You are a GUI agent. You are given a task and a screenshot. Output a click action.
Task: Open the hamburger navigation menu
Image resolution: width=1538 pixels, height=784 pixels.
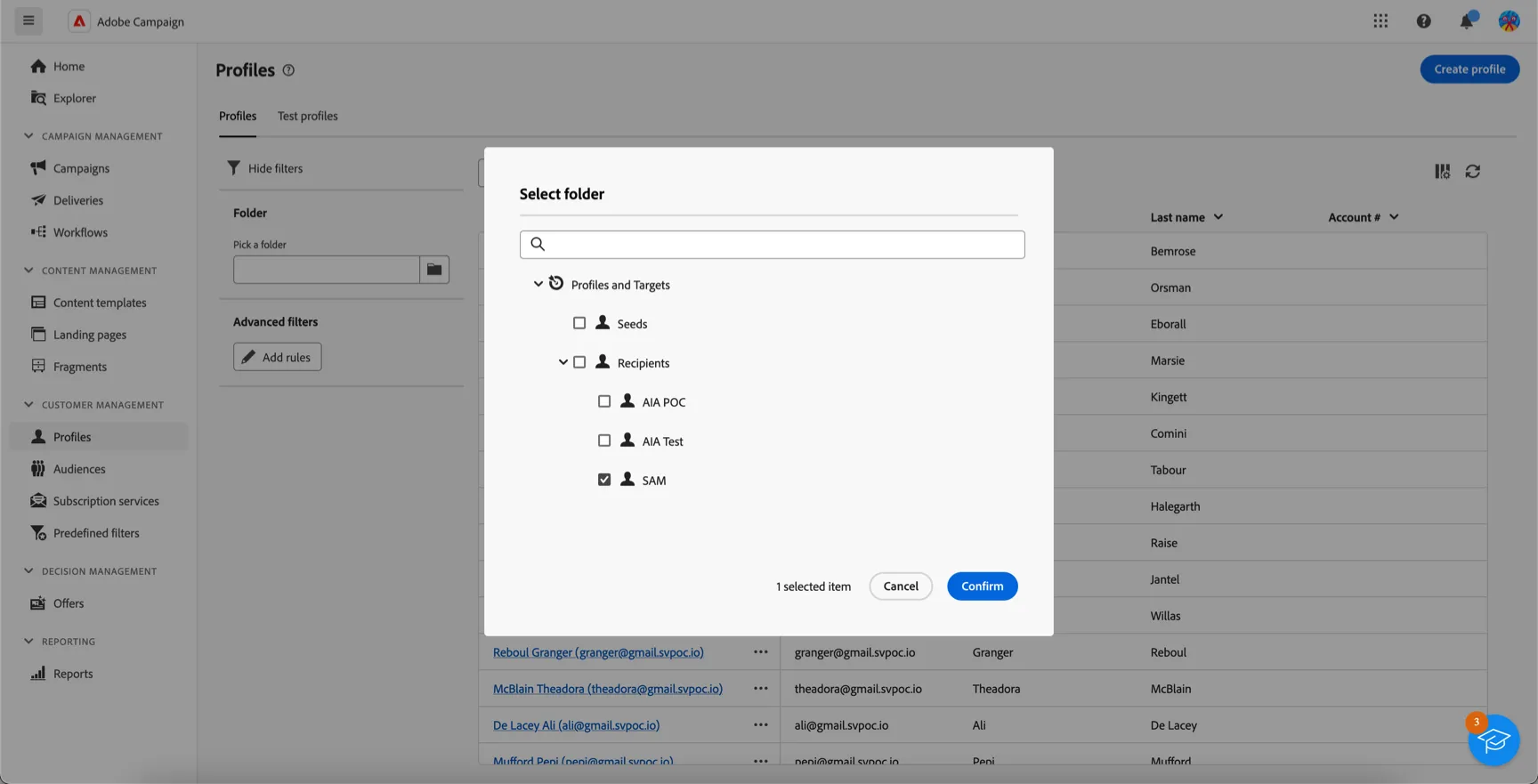click(28, 20)
